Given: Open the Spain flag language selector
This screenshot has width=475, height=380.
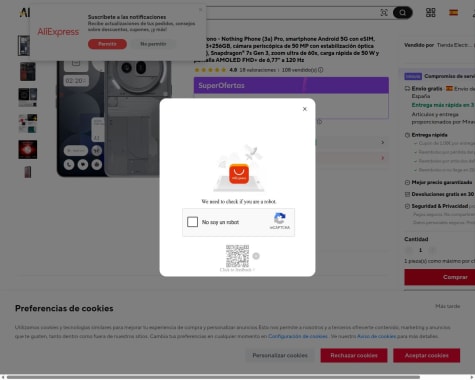Looking at the screenshot, I should [x=453, y=13].
